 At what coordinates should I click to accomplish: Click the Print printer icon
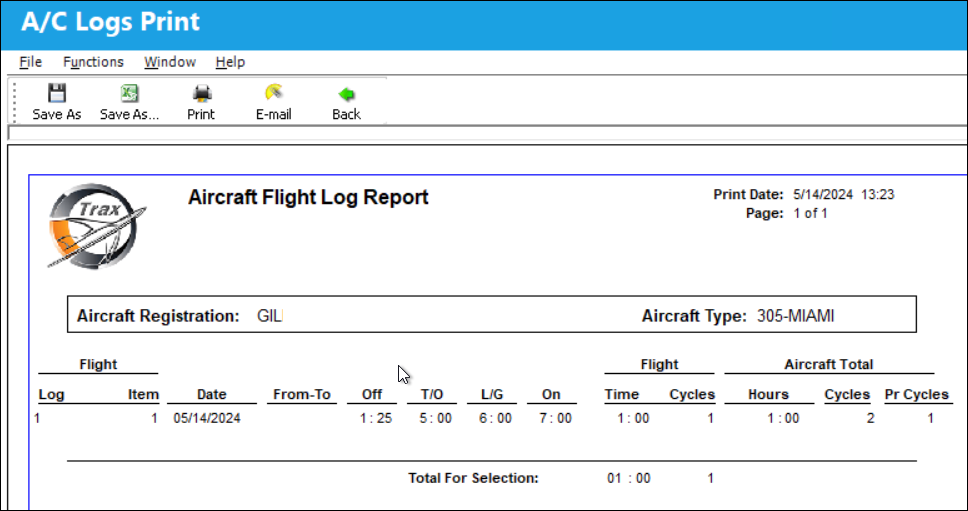(202, 93)
